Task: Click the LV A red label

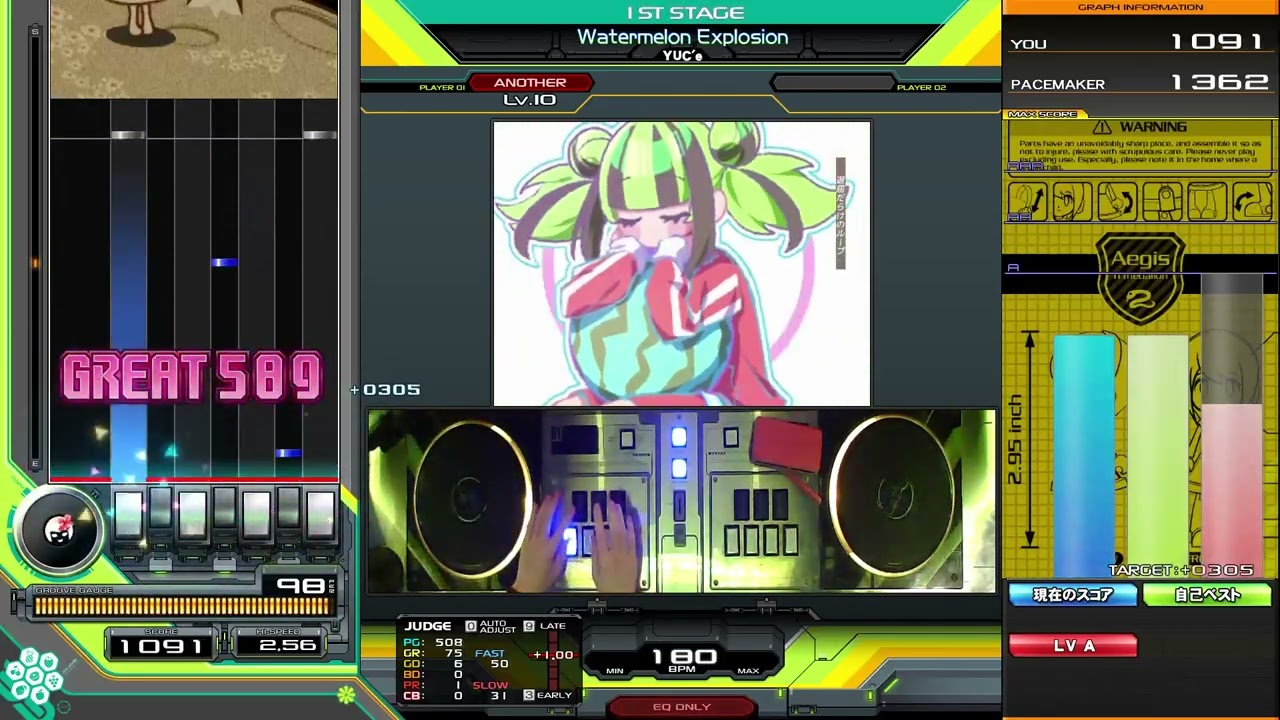Action: click(x=1073, y=646)
